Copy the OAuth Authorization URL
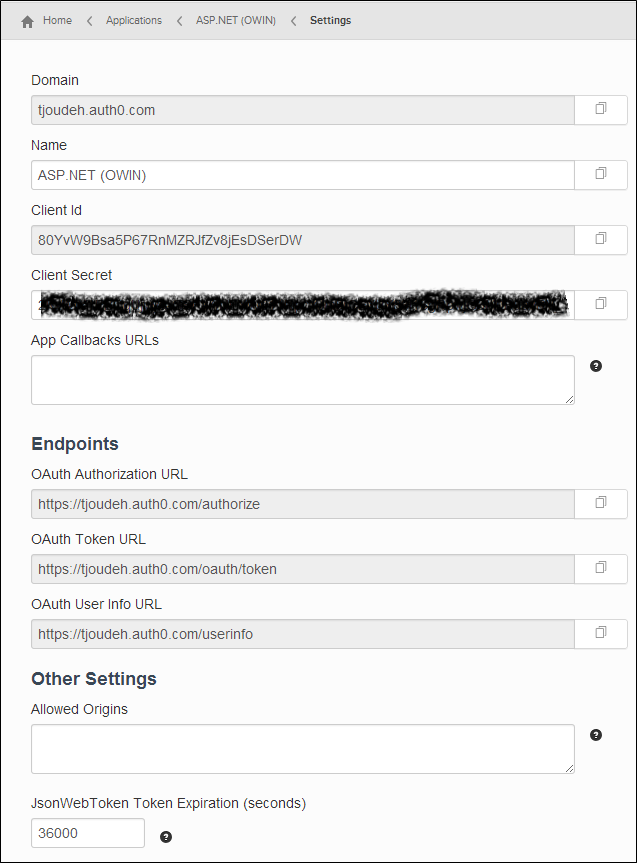 601,504
